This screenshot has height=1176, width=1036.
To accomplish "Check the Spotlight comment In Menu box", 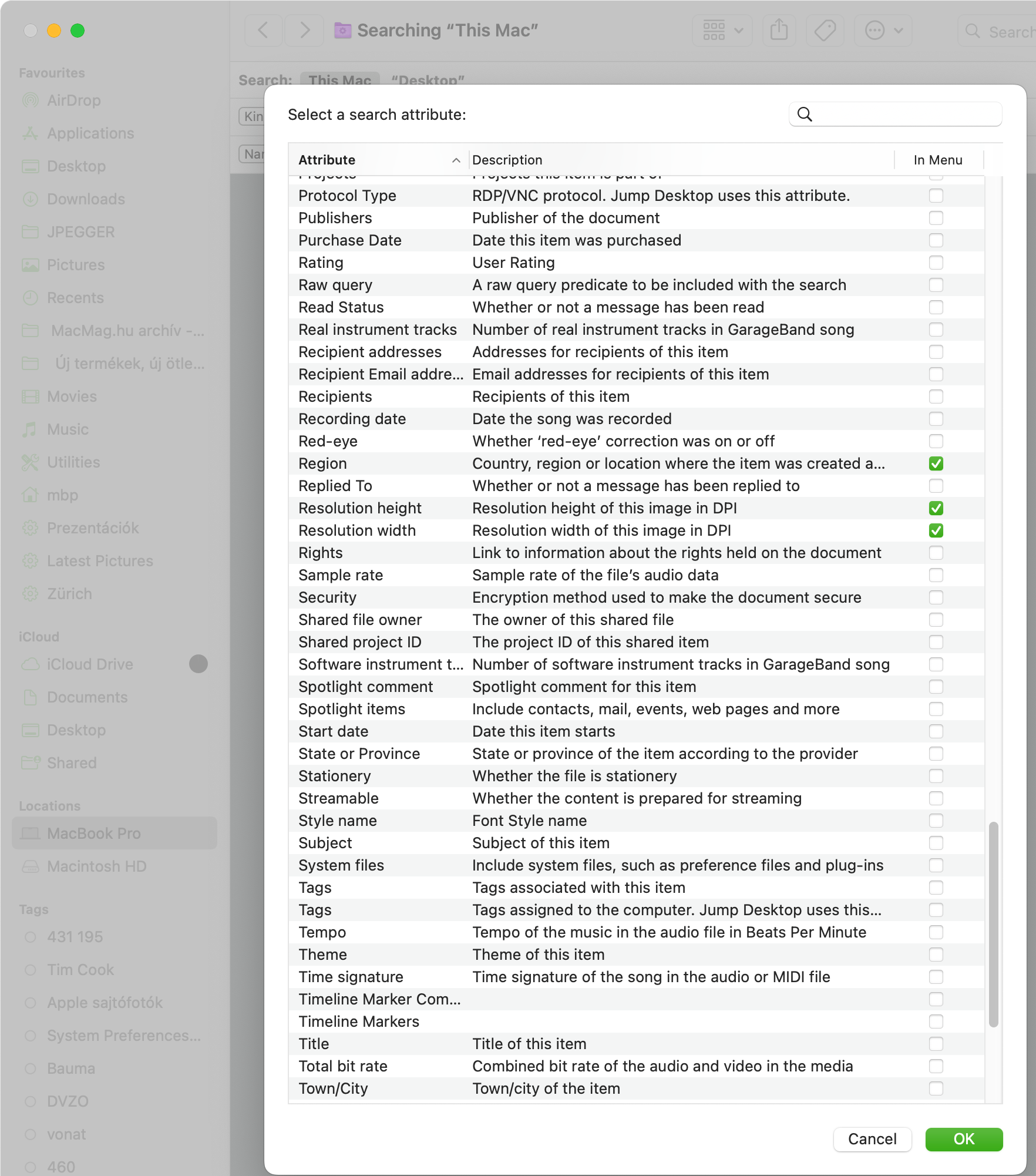I will [936, 687].
